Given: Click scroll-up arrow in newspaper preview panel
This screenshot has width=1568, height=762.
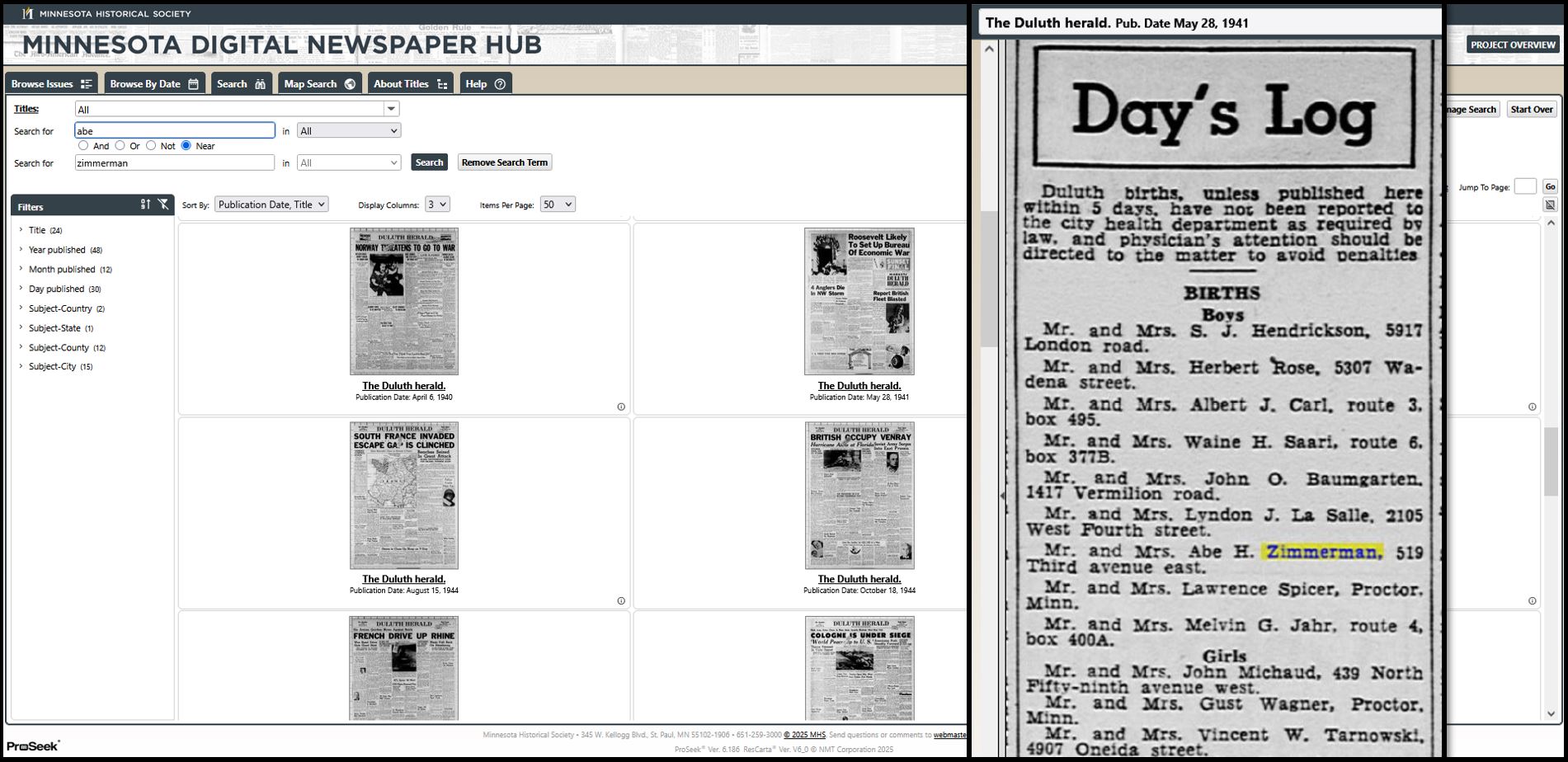Looking at the screenshot, I should (989, 49).
